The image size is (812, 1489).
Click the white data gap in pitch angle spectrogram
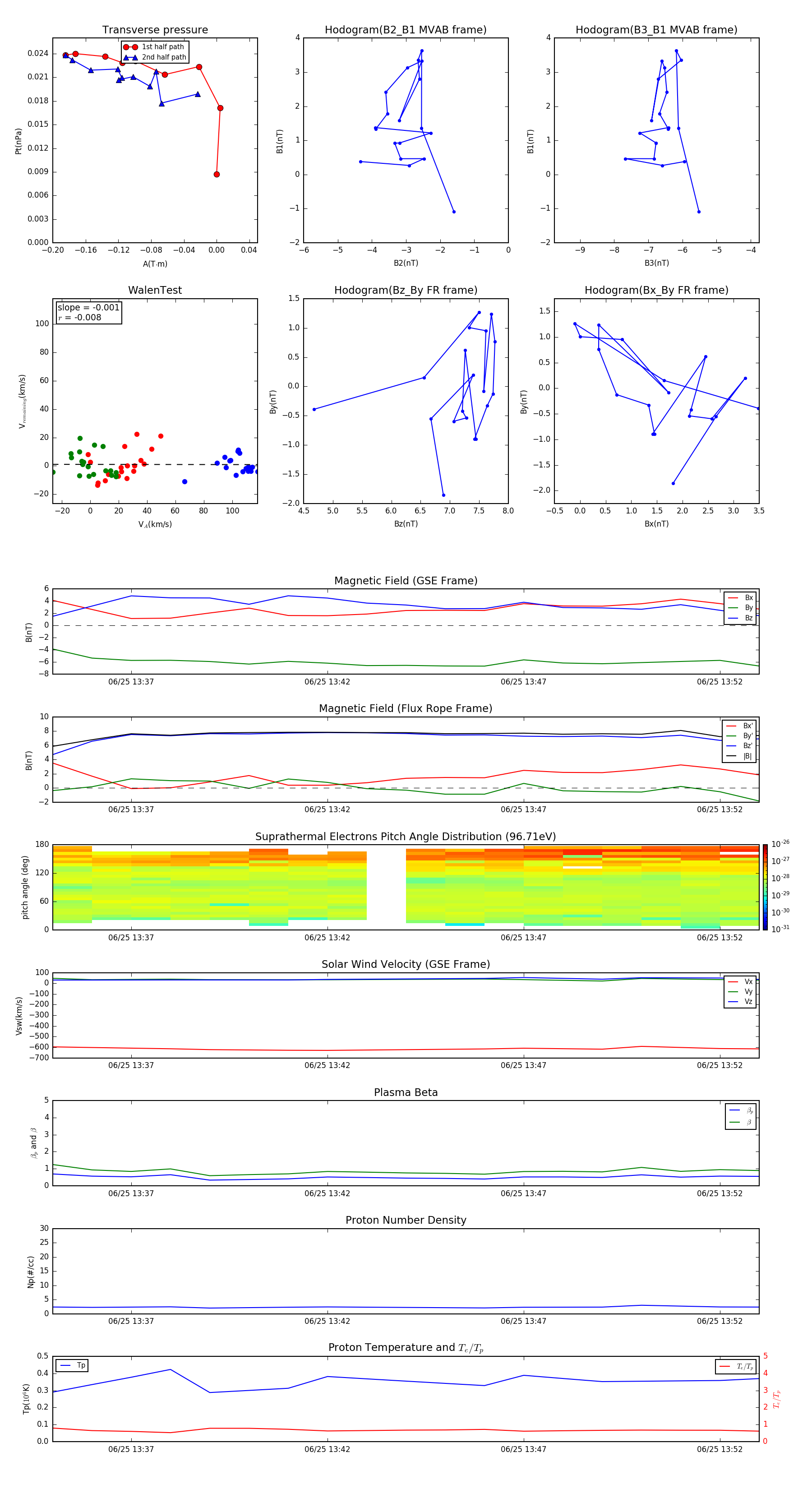tap(386, 887)
